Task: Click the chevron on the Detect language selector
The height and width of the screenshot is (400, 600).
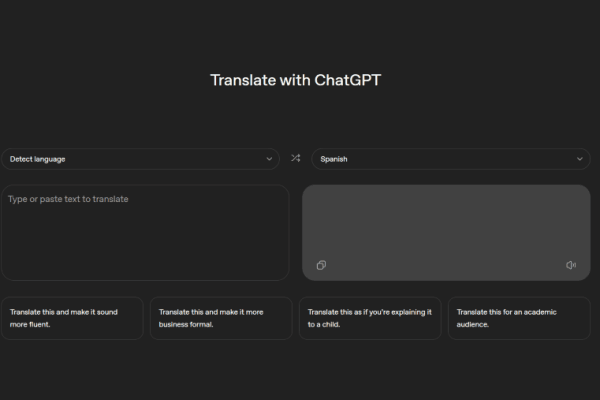Action: click(x=269, y=159)
